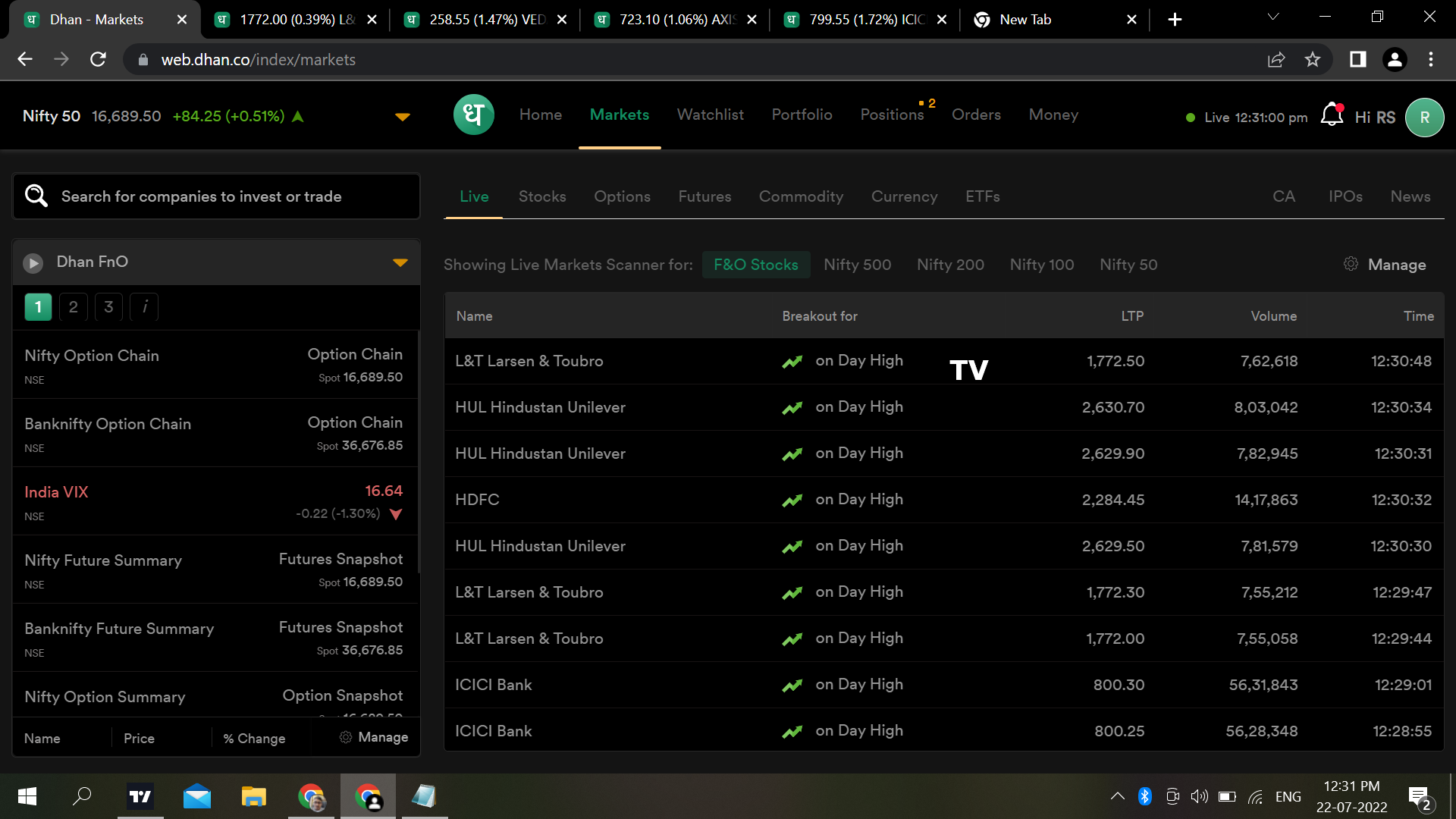The height and width of the screenshot is (819, 1456).
Task: Open the Portfolio page
Action: coord(802,115)
